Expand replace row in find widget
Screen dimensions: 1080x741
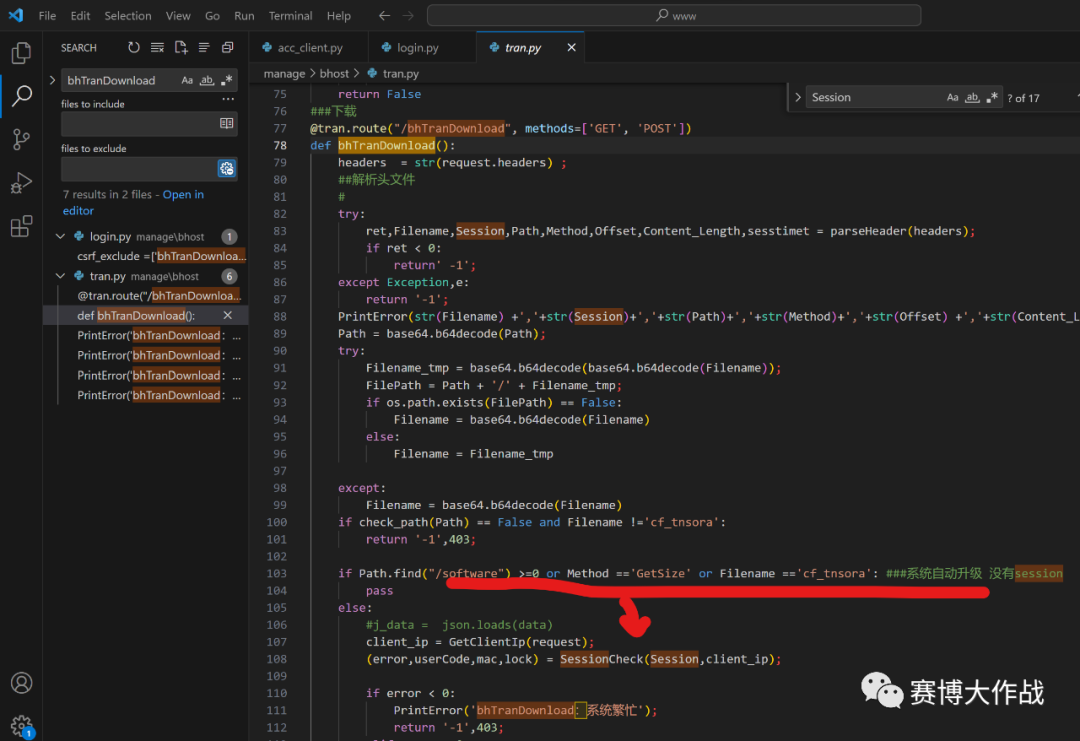point(798,98)
